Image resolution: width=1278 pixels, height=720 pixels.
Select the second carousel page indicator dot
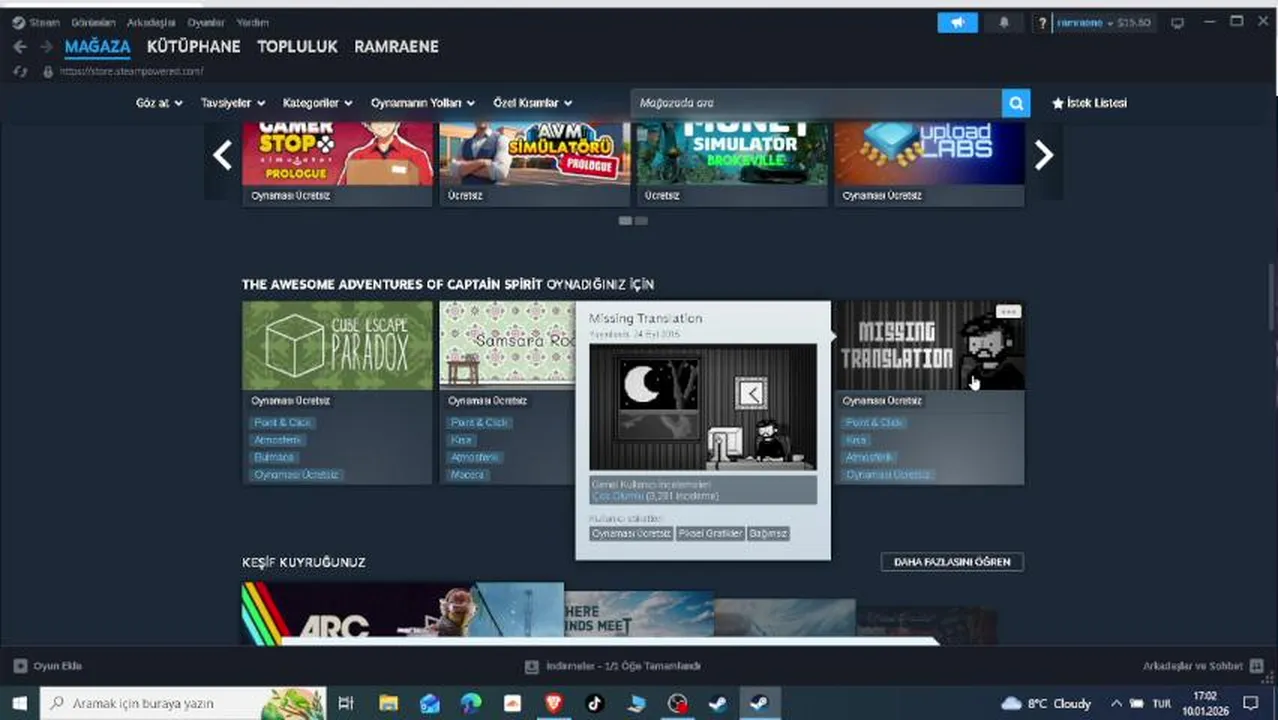pyautogui.click(x=641, y=221)
